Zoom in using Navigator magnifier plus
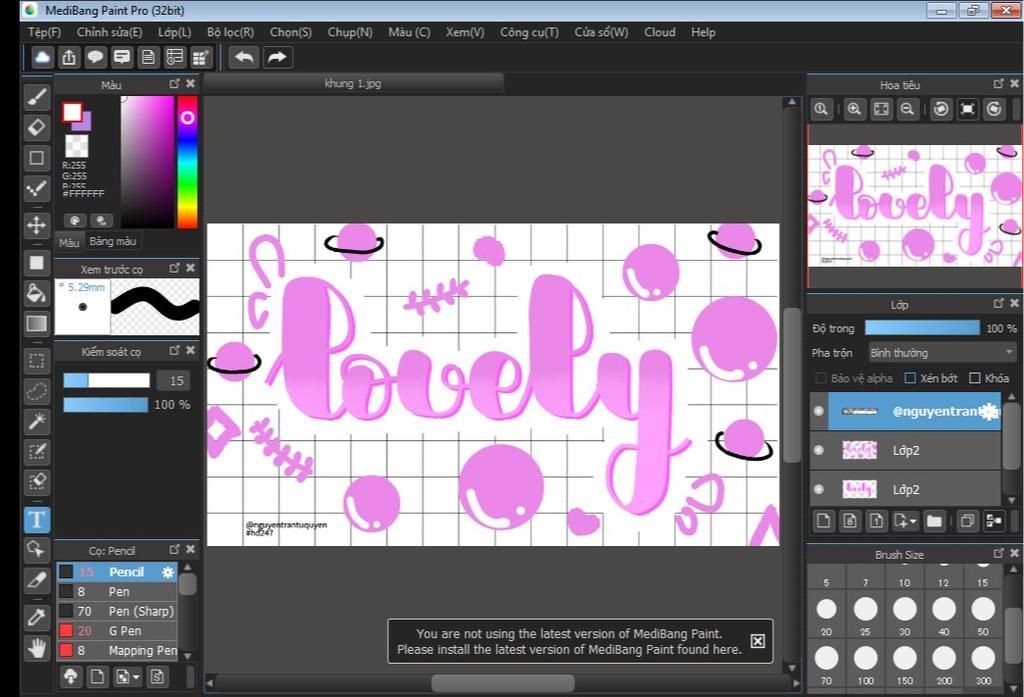The image size is (1024, 697). pos(854,109)
